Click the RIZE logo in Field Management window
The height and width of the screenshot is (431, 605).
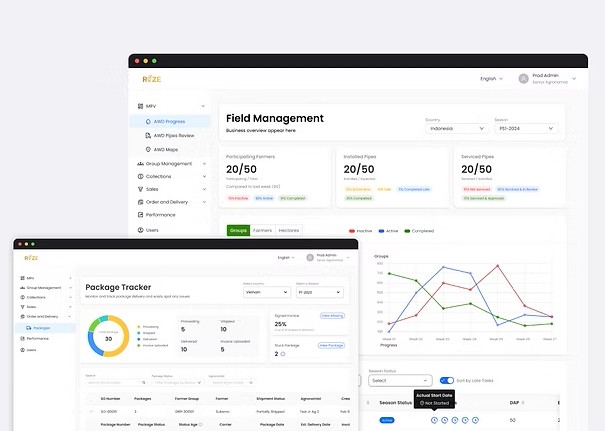152,79
